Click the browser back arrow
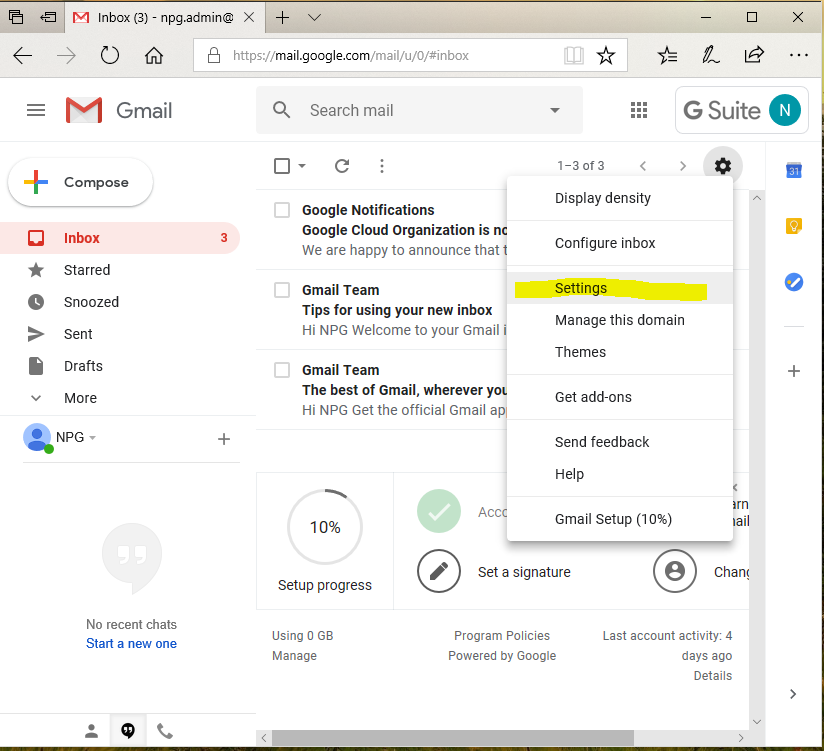This screenshot has height=751, width=824. tap(23, 55)
